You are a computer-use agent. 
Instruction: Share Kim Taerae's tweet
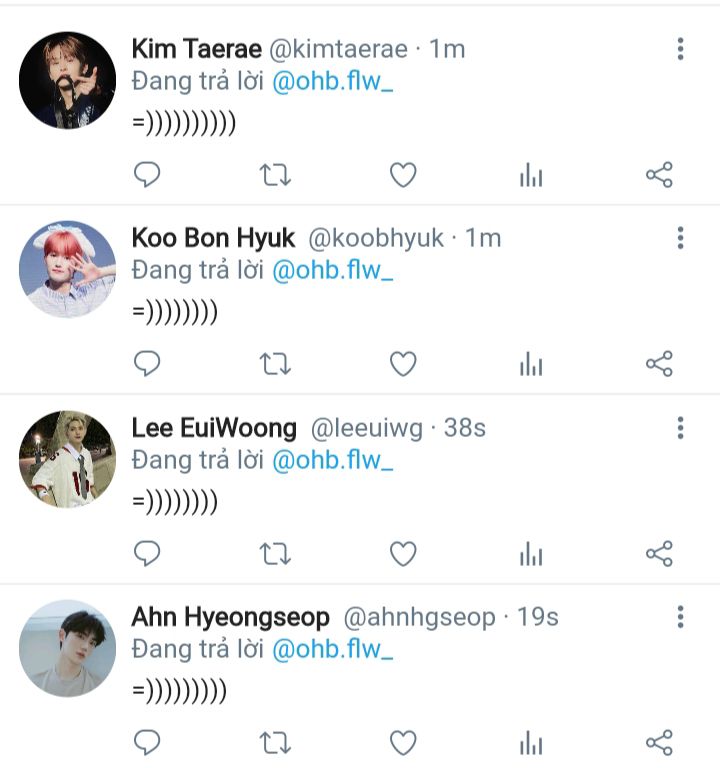pyautogui.click(x=659, y=176)
